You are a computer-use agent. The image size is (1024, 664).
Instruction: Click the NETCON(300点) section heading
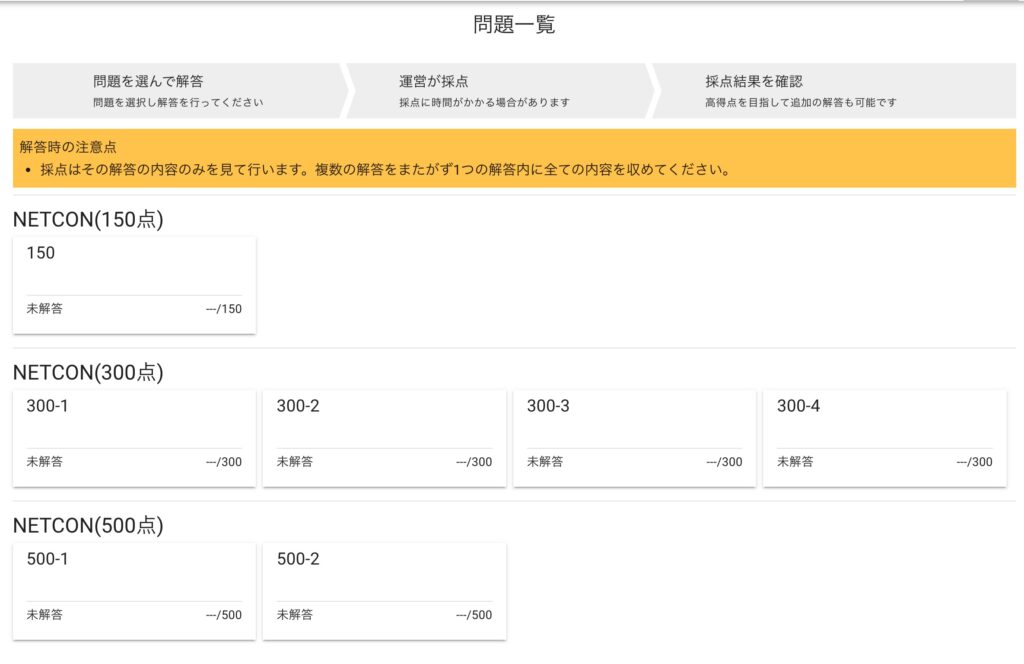click(x=88, y=372)
